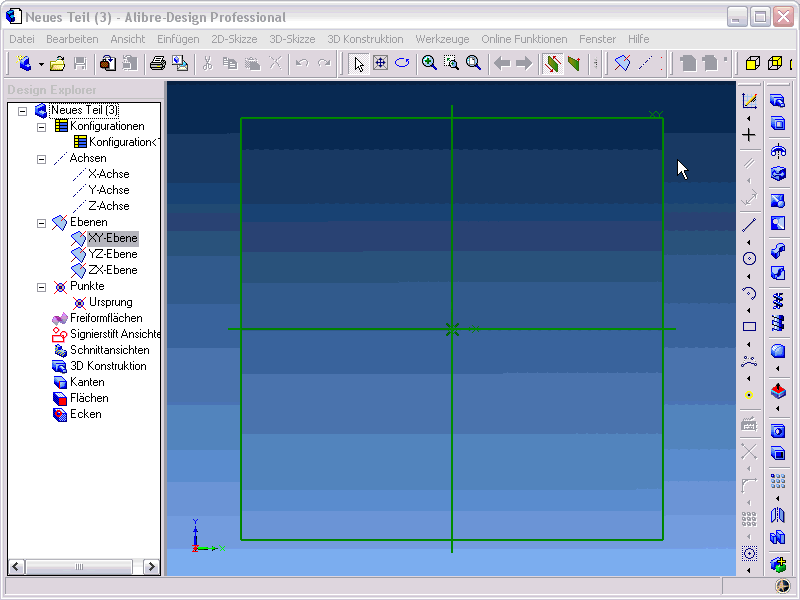Click the print icon in toolbar
The height and width of the screenshot is (600, 800).
(x=158, y=63)
